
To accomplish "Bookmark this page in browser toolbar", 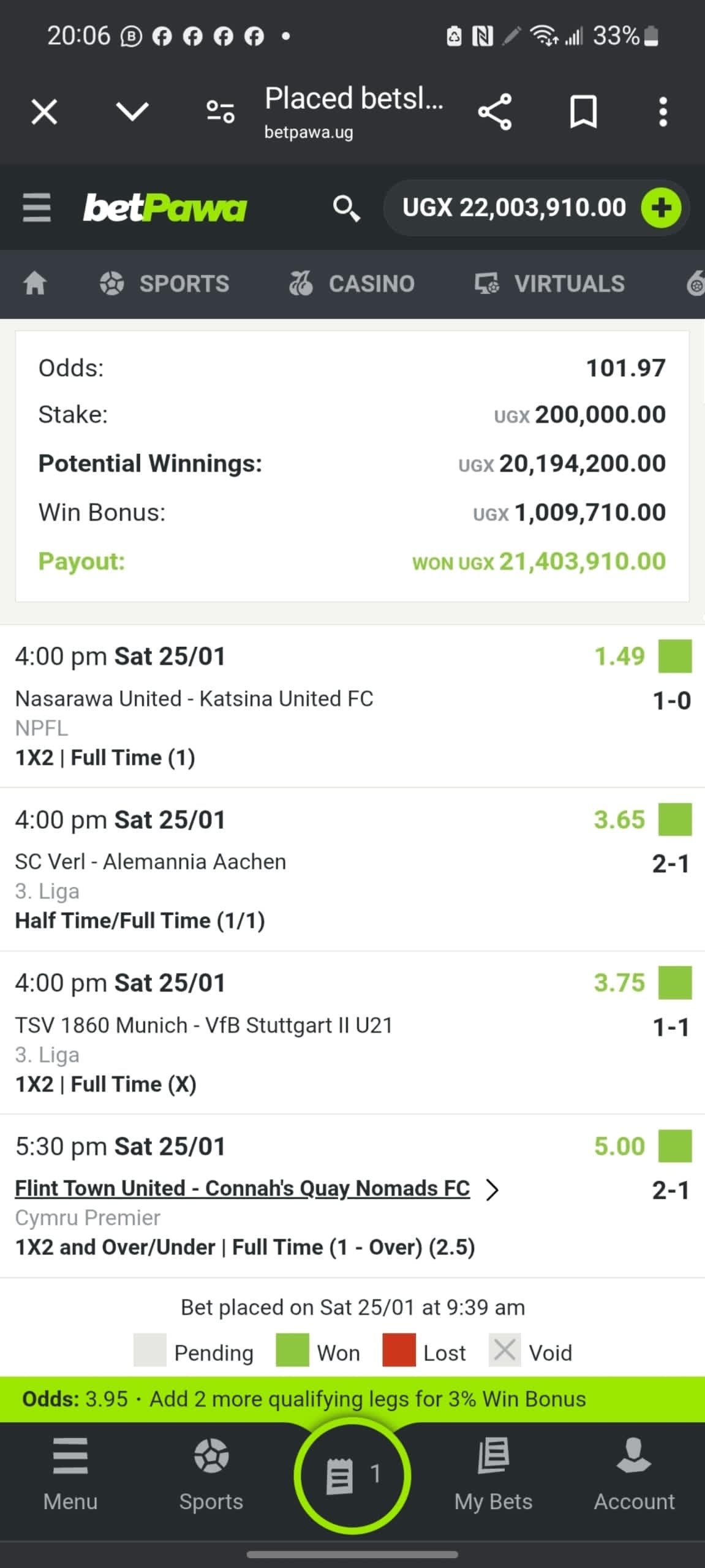I will tap(583, 112).
